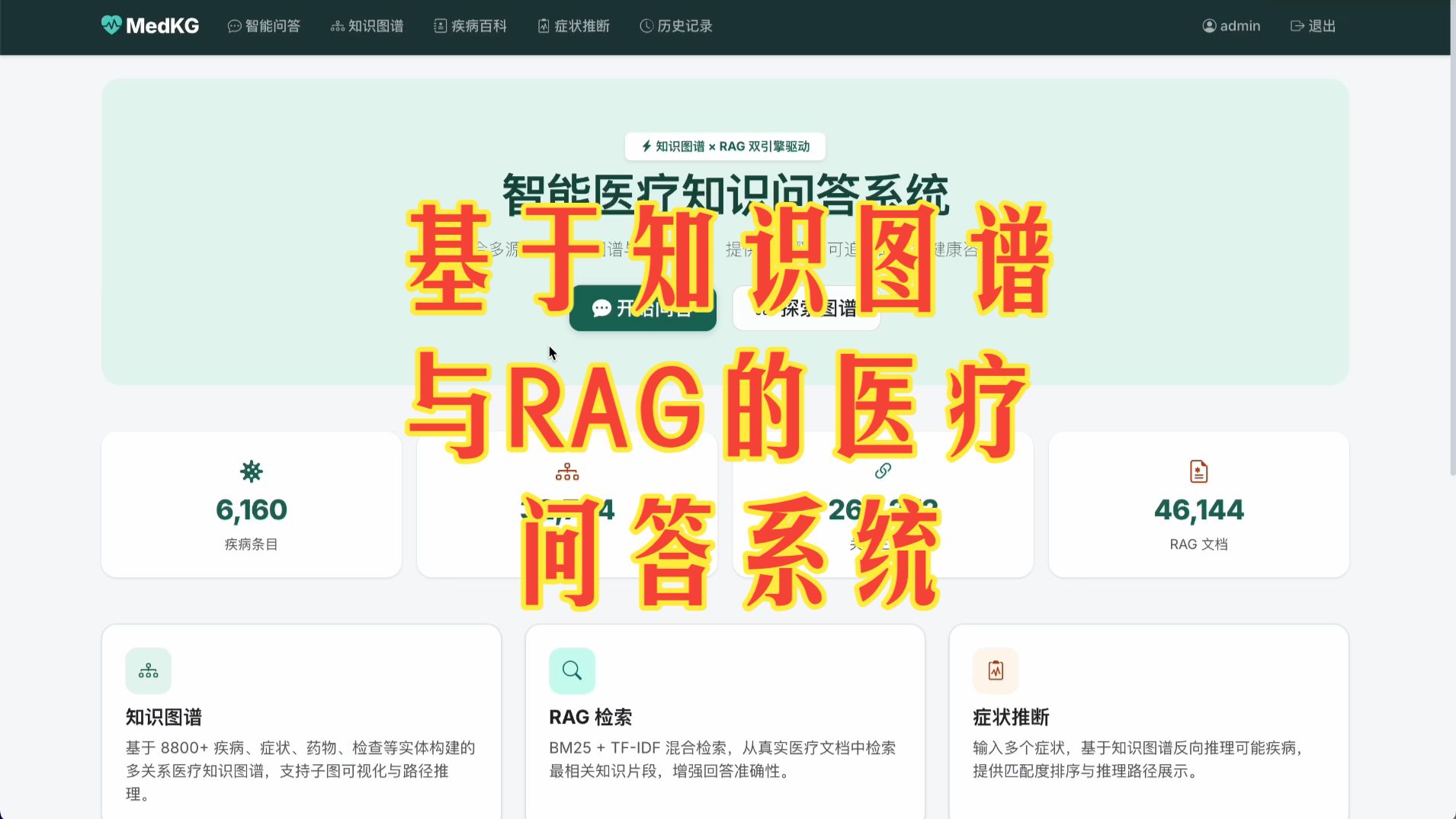Click the document icon above 46,144
The image size is (1456, 819).
1198,471
